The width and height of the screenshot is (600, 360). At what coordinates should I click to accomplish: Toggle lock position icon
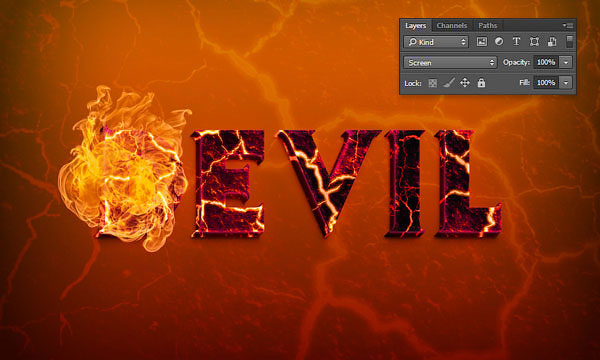465,83
